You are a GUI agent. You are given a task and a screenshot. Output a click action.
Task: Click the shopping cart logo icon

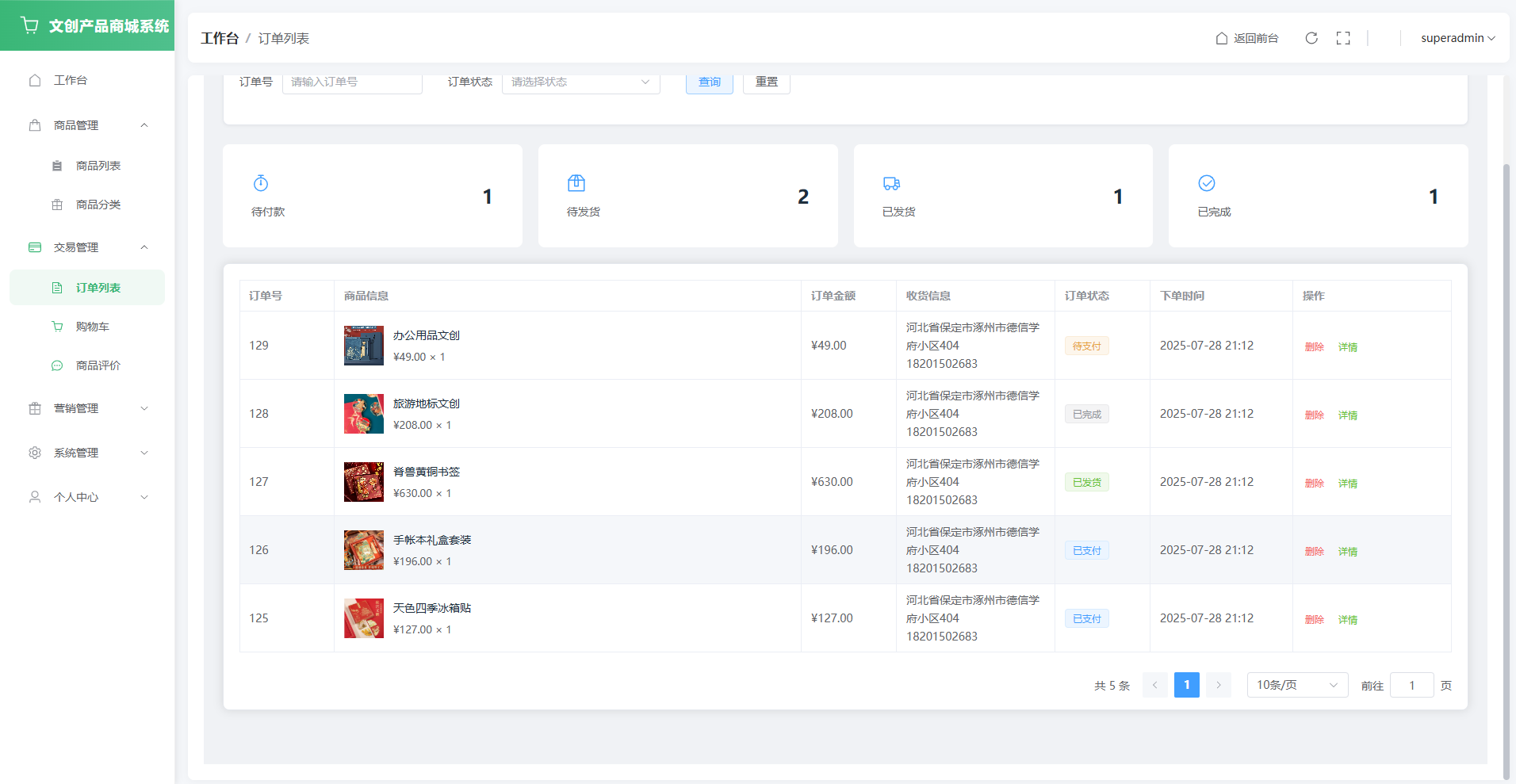pos(30,25)
